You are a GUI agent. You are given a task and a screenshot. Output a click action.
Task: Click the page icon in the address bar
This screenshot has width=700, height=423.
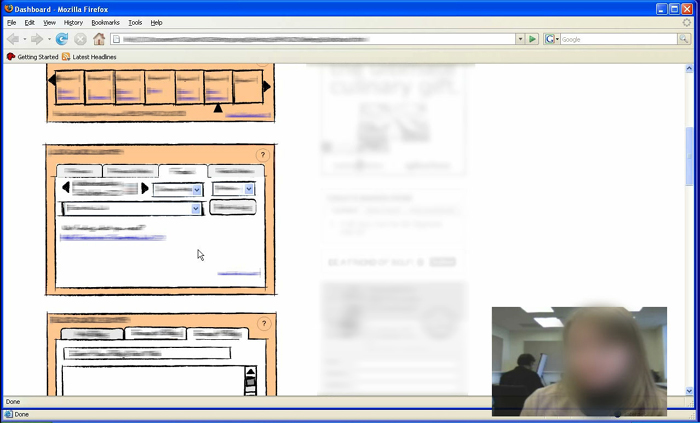point(116,39)
